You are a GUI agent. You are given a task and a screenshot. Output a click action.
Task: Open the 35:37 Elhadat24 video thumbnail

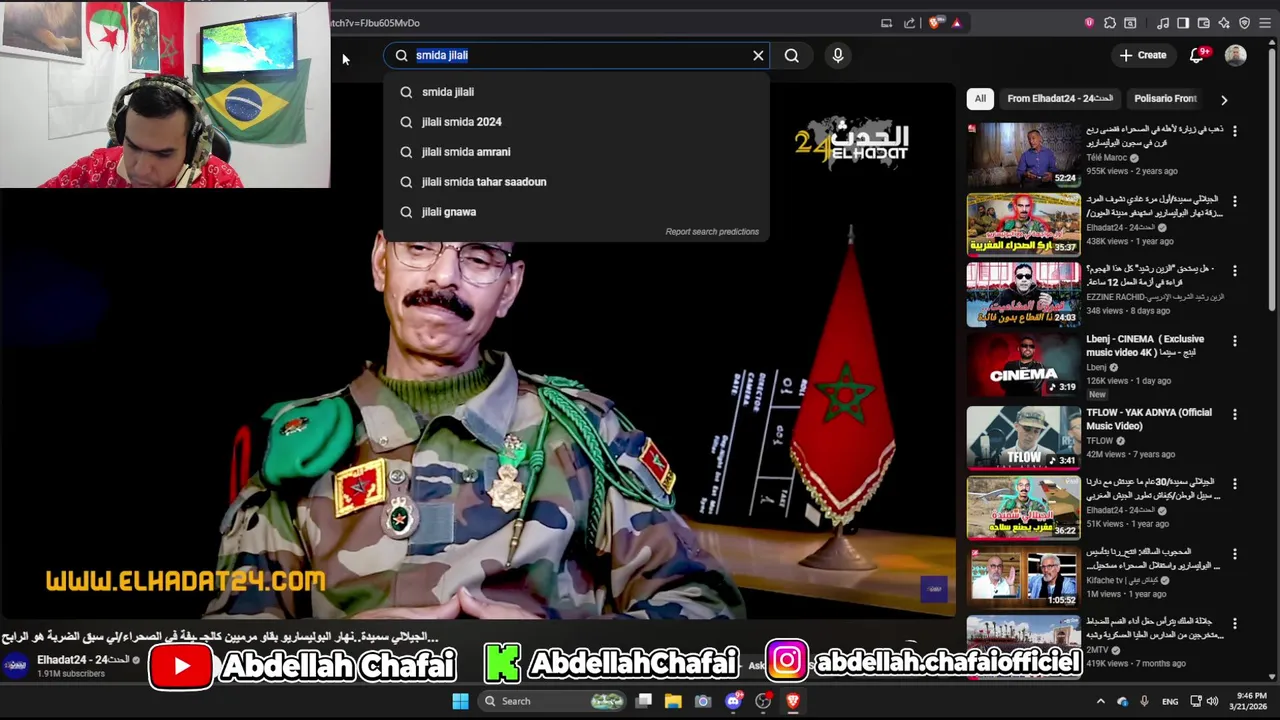[x=1023, y=224]
